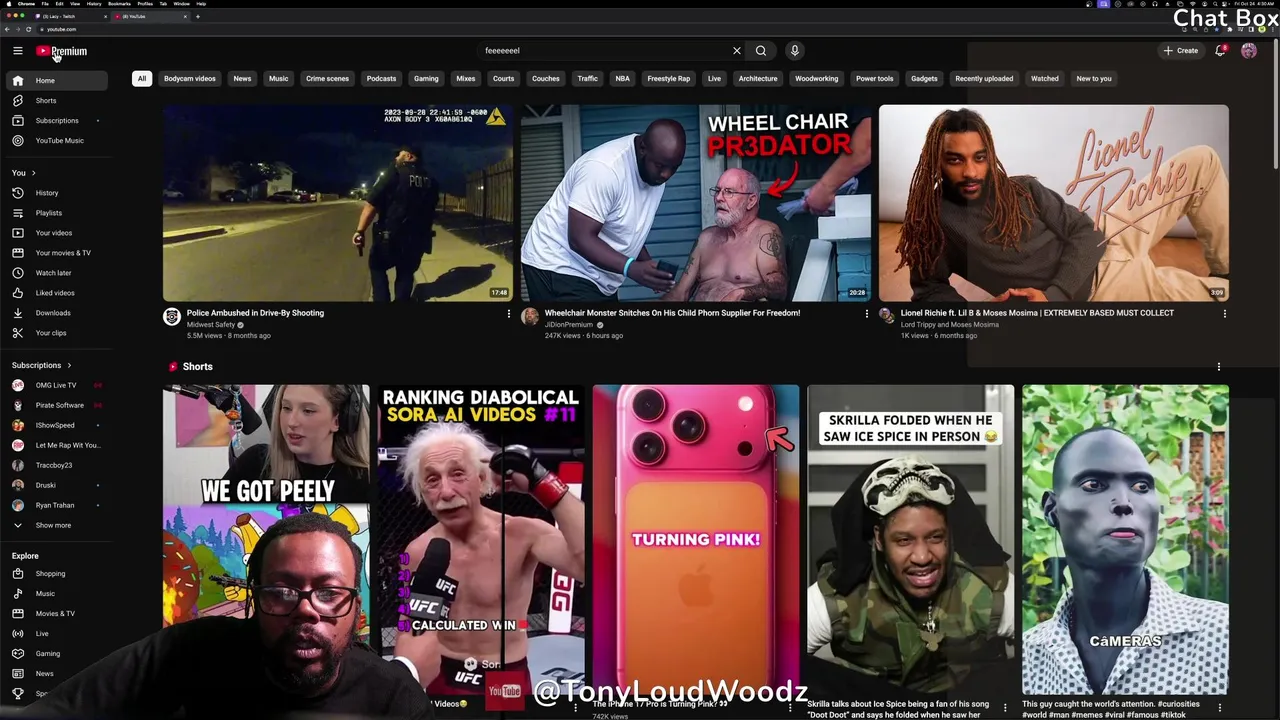Open Midwest Safety channel avatar
1280x720 pixels.
(x=172, y=316)
